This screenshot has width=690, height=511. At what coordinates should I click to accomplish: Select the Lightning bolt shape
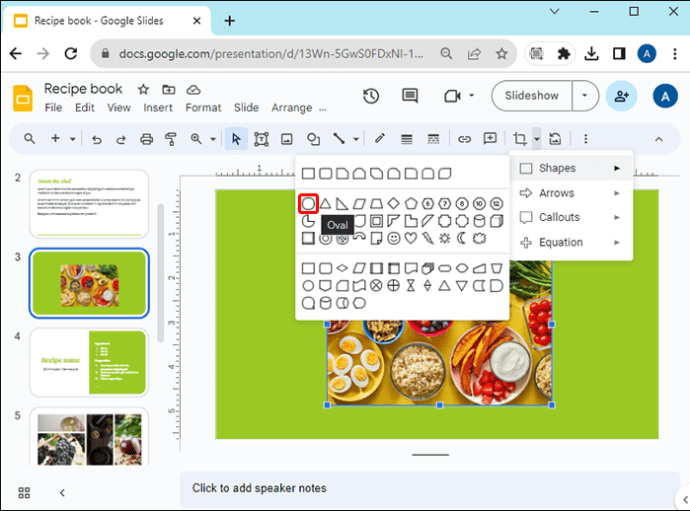pyautogui.click(x=428, y=238)
